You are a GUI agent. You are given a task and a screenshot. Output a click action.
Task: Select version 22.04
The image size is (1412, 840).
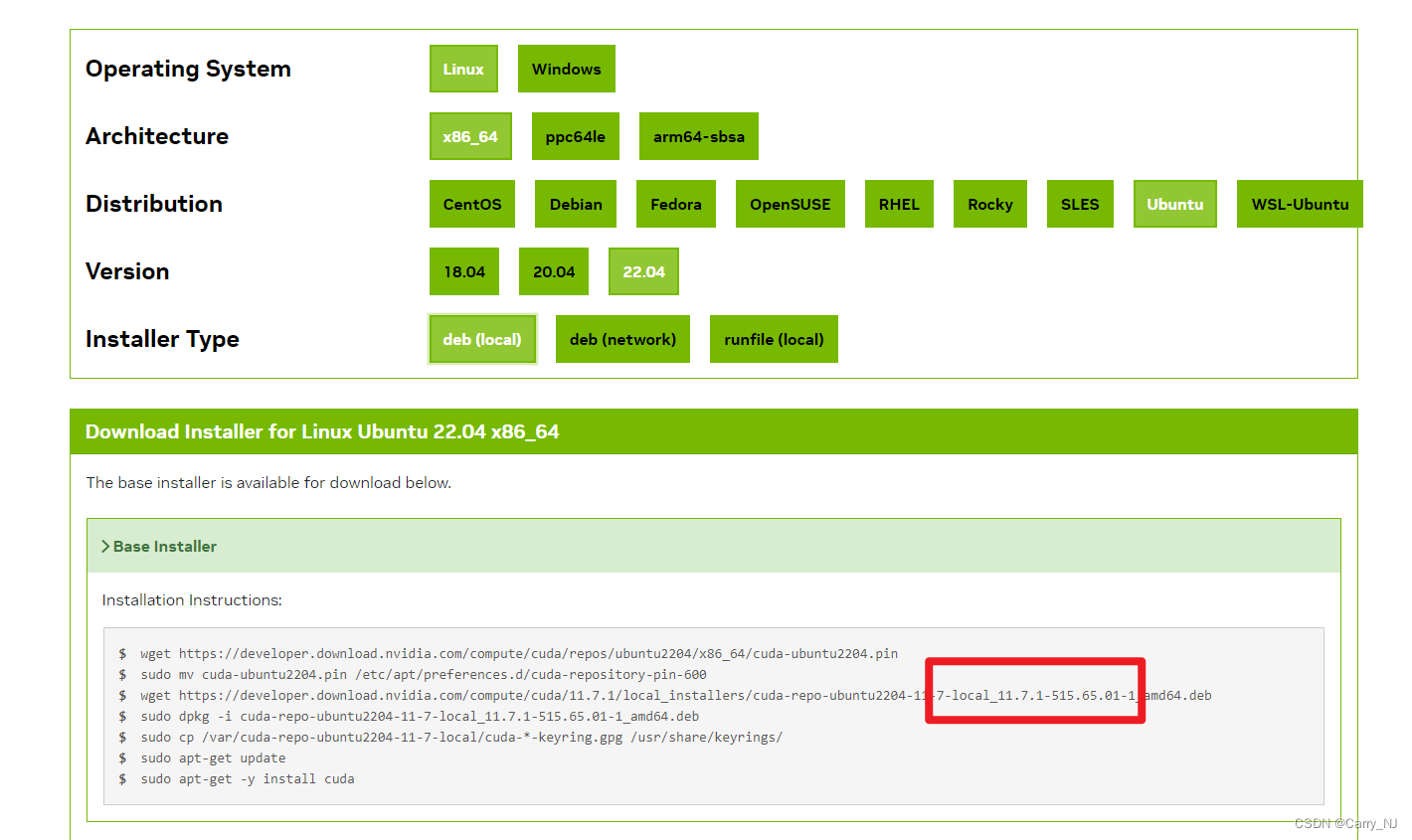click(643, 271)
